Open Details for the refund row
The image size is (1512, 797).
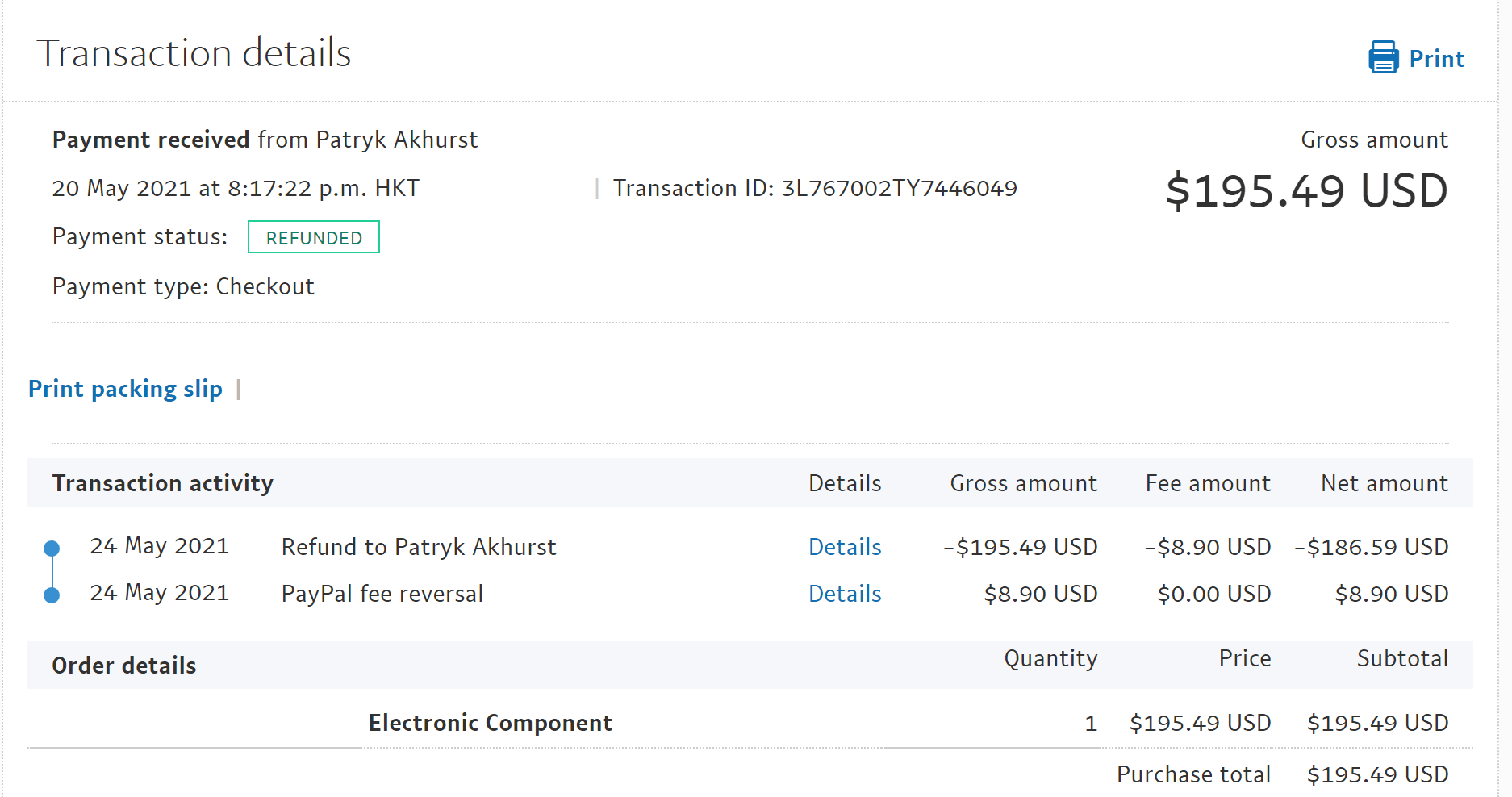tap(844, 547)
